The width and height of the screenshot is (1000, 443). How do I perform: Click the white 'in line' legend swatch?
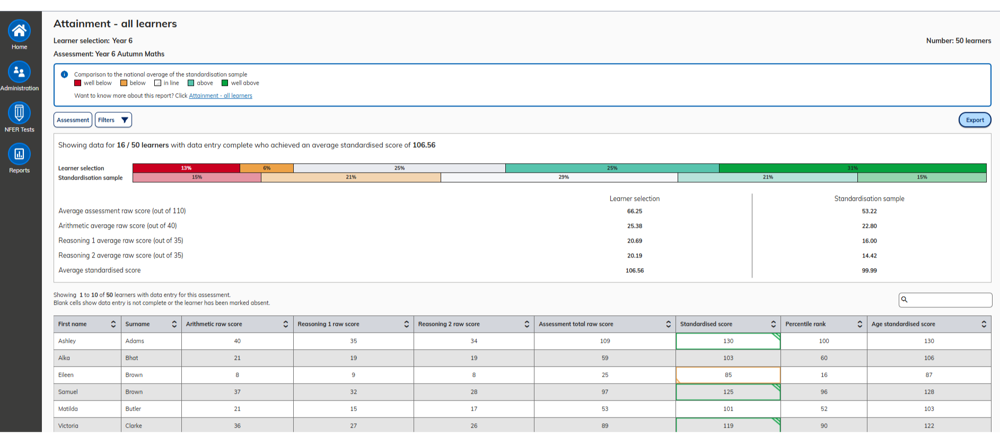158,83
